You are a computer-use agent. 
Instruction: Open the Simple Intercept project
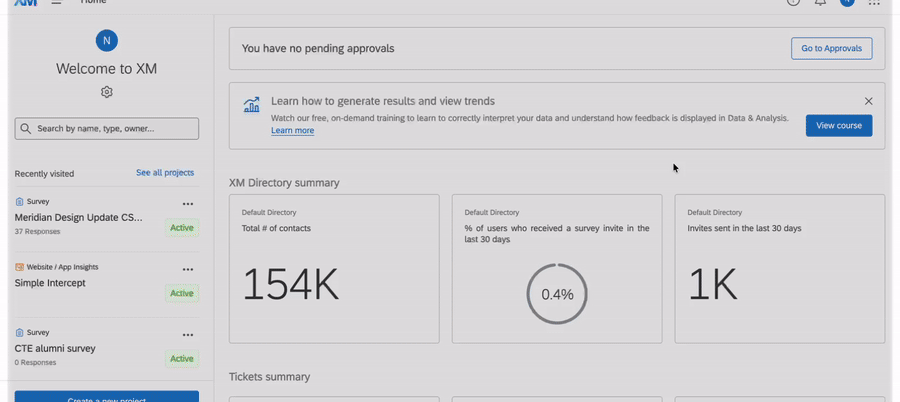[50, 283]
